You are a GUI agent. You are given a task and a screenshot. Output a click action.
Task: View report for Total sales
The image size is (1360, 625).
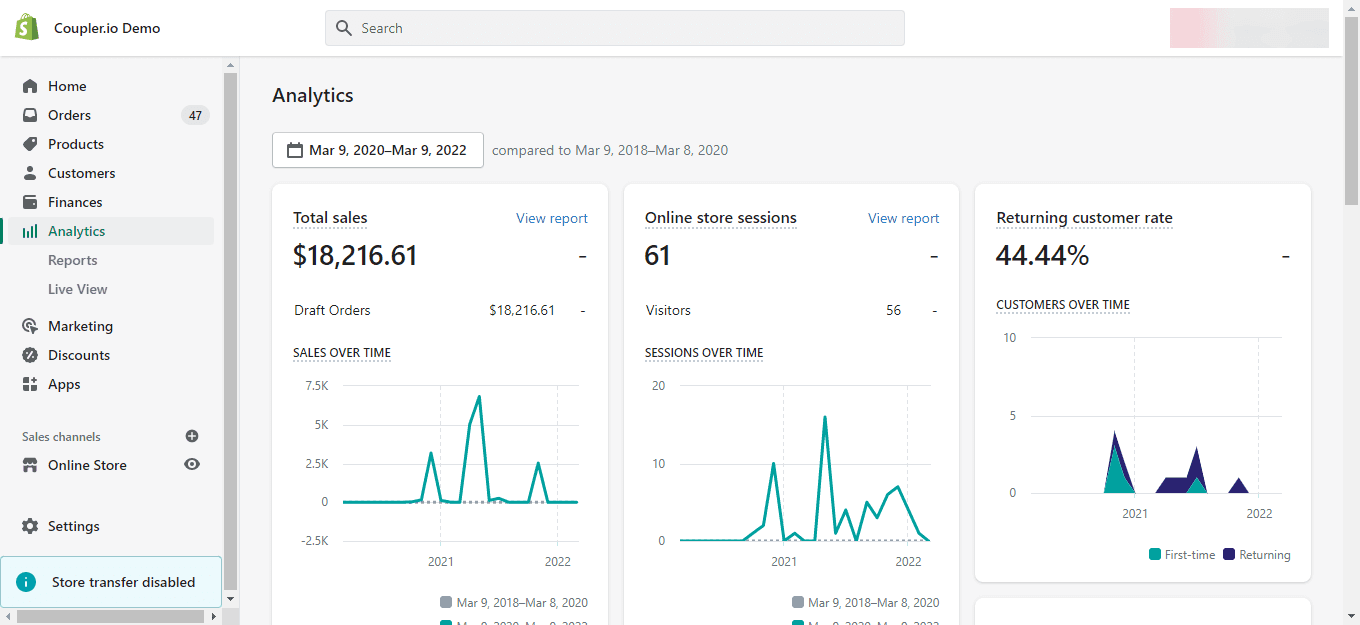click(551, 218)
